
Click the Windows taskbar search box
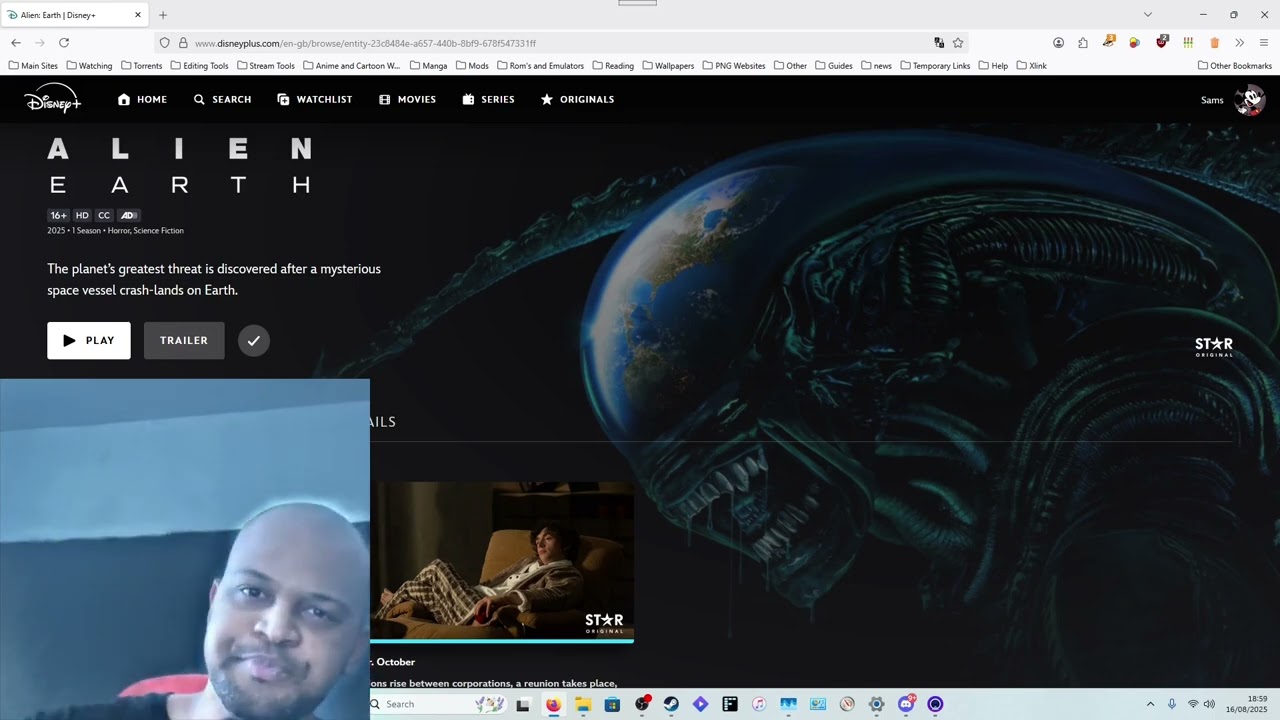pos(437,704)
